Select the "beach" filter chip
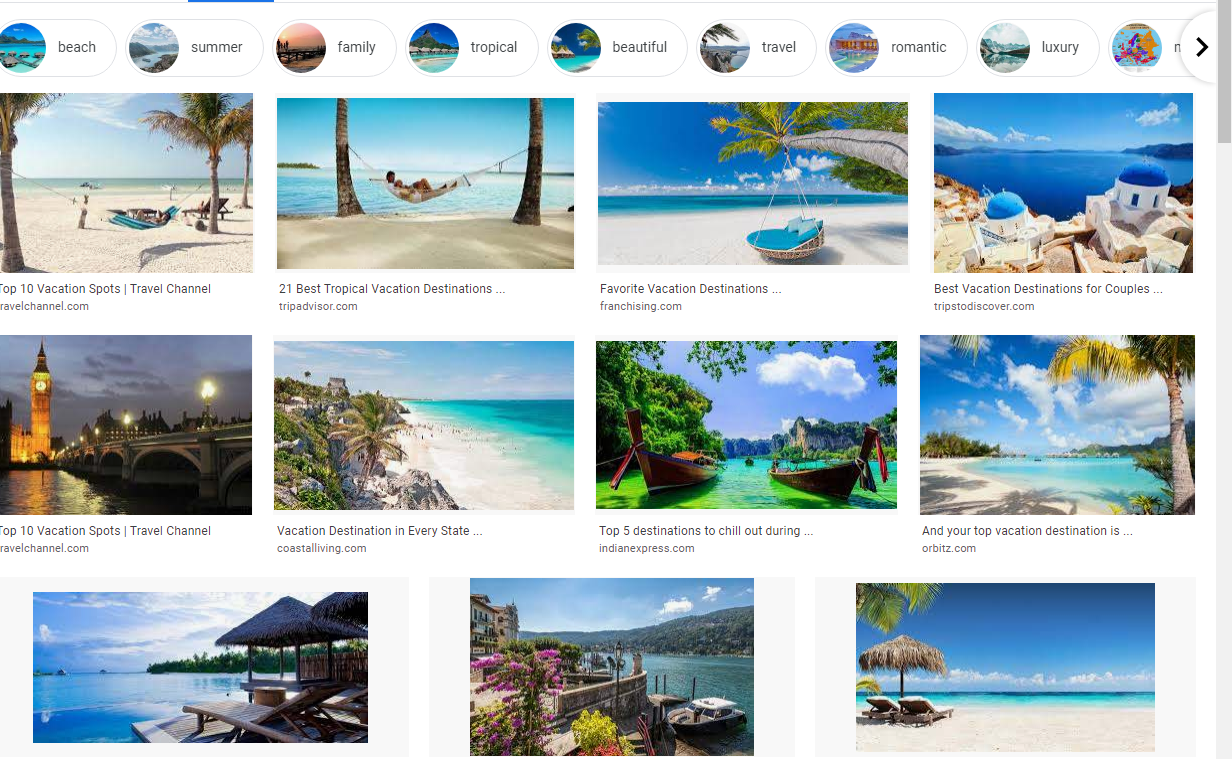1232x759 pixels. (x=56, y=47)
